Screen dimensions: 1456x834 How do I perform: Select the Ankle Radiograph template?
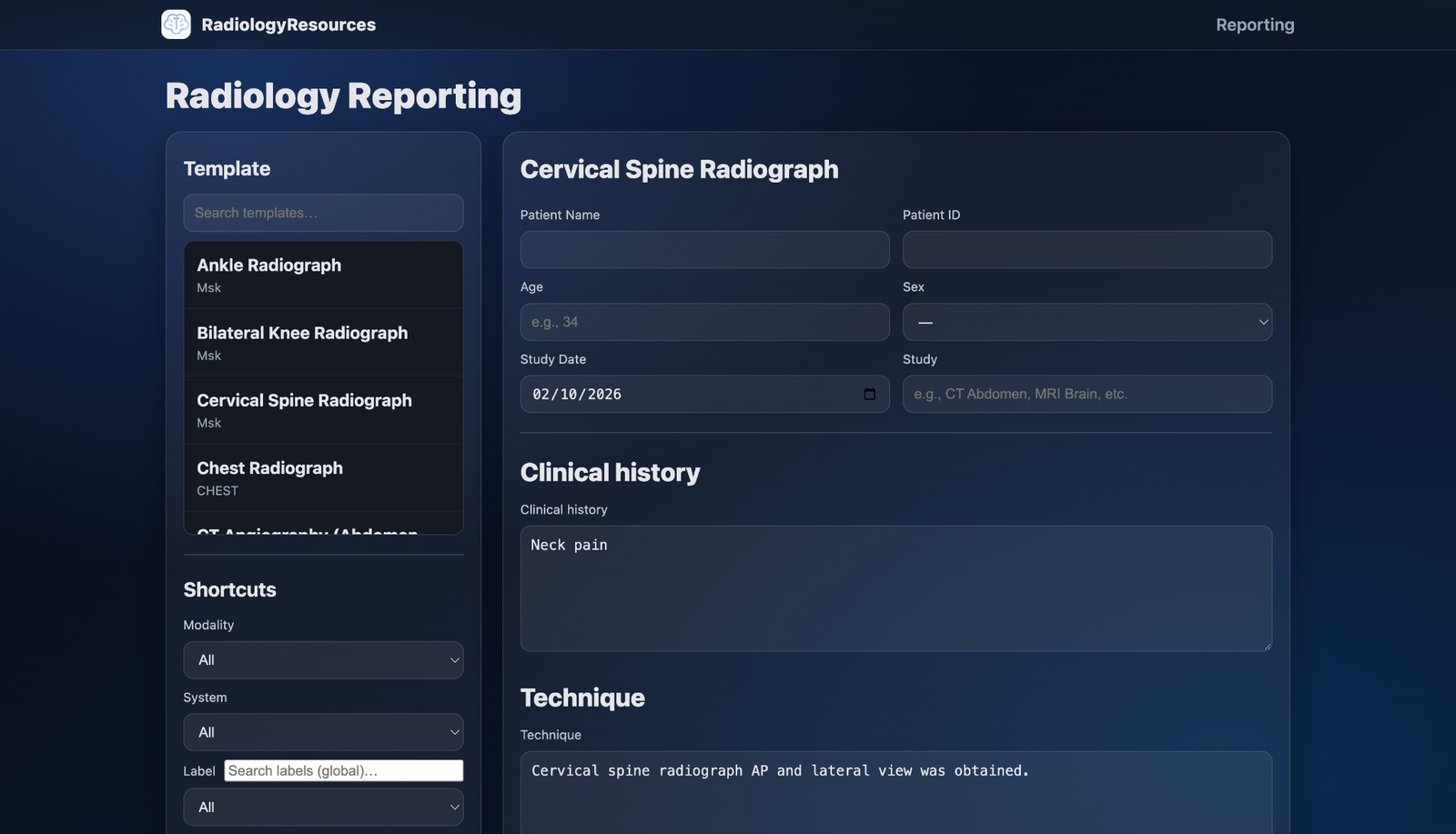323,275
